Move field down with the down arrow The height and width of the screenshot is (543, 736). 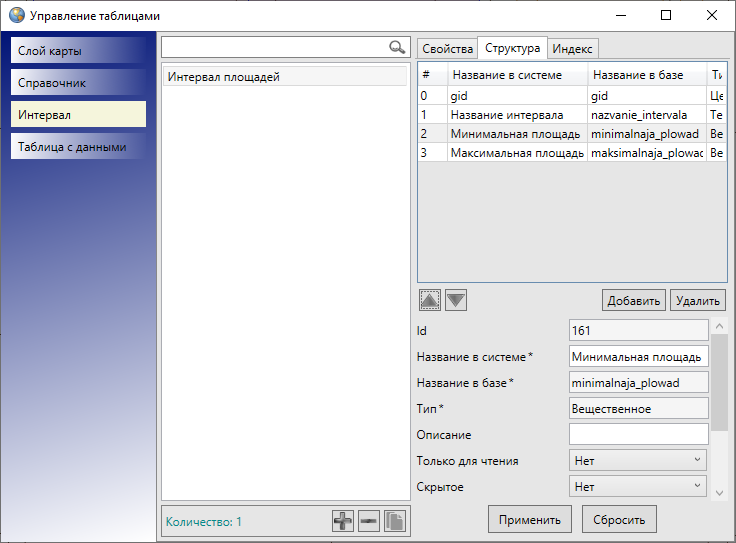tap(455, 300)
